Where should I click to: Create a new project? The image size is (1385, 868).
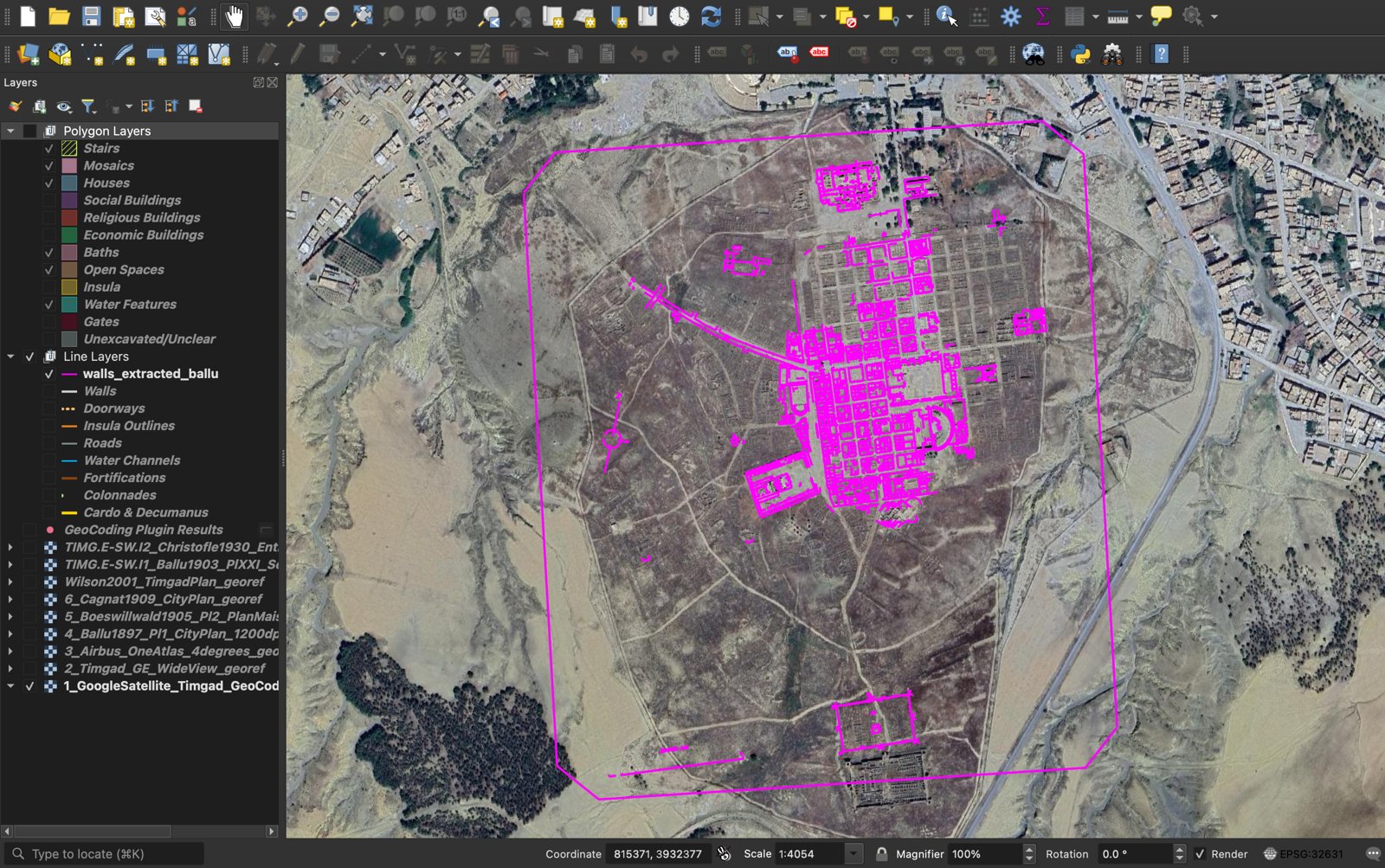point(28,16)
